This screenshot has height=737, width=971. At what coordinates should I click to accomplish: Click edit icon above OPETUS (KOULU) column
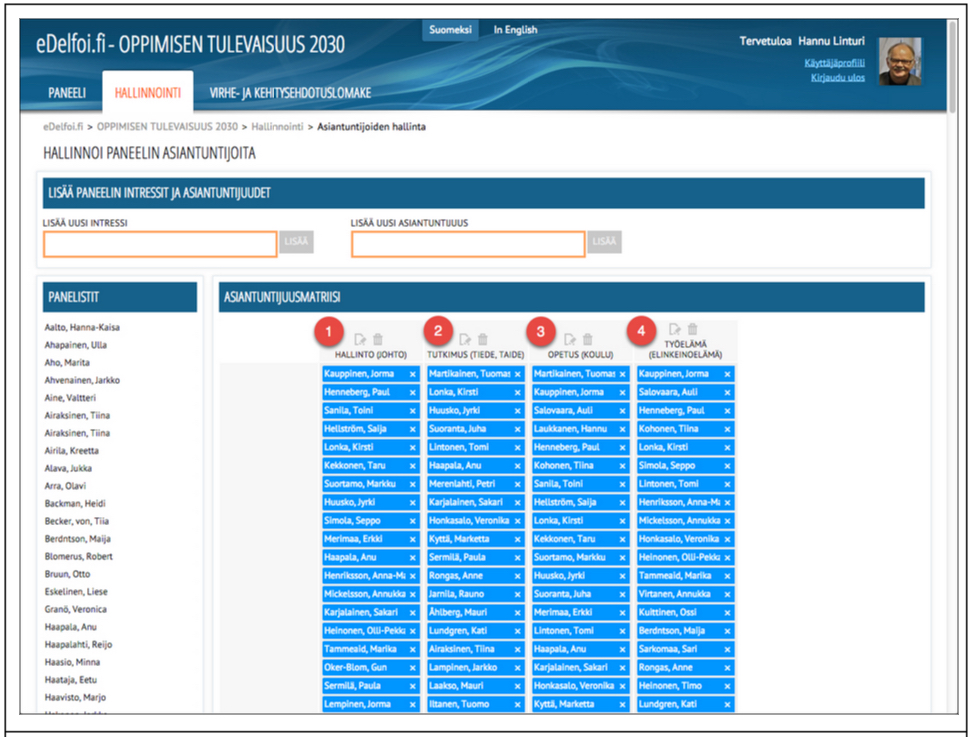point(570,340)
